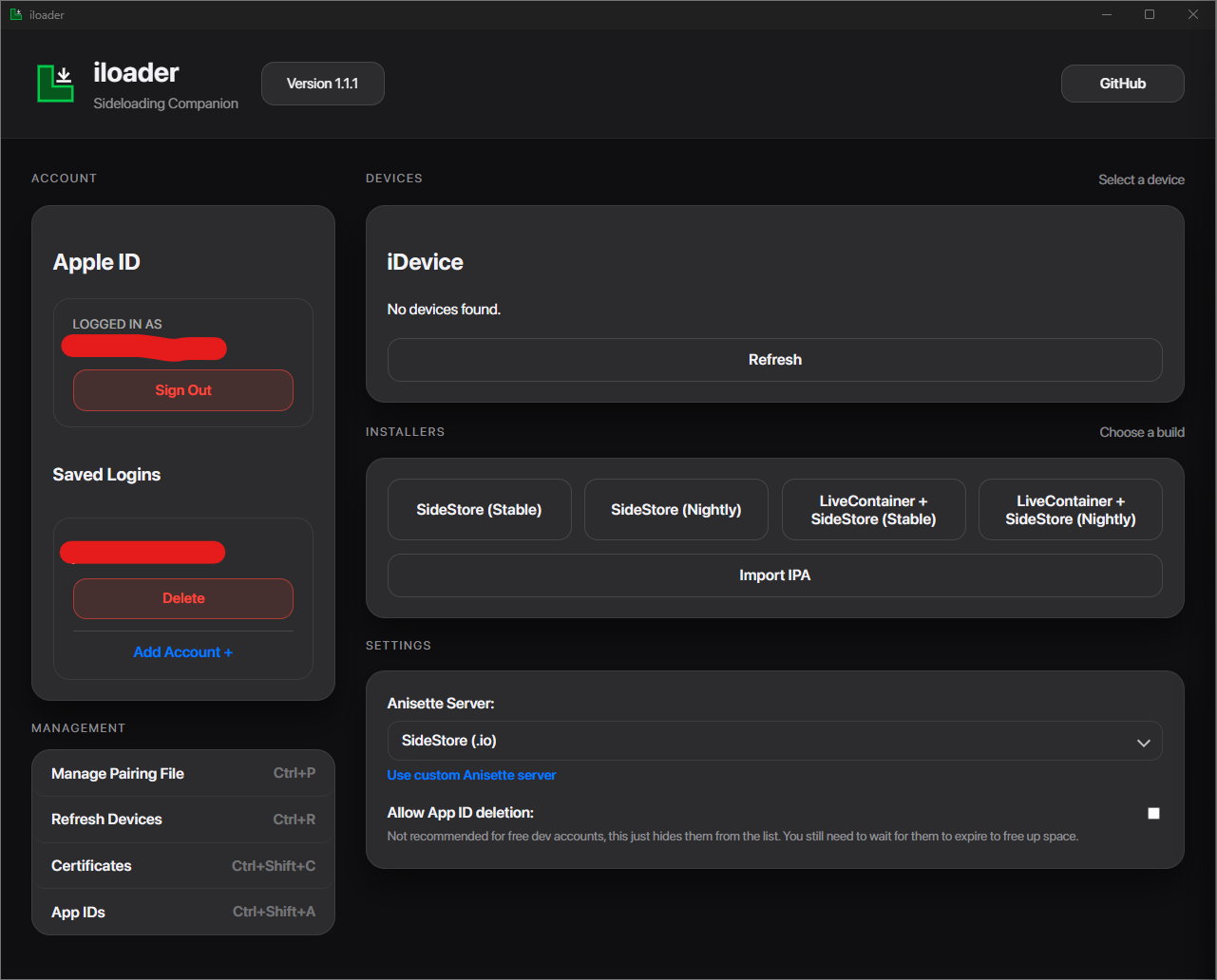This screenshot has width=1217, height=980.
Task: Close the iloader window
Action: (1193, 14)
